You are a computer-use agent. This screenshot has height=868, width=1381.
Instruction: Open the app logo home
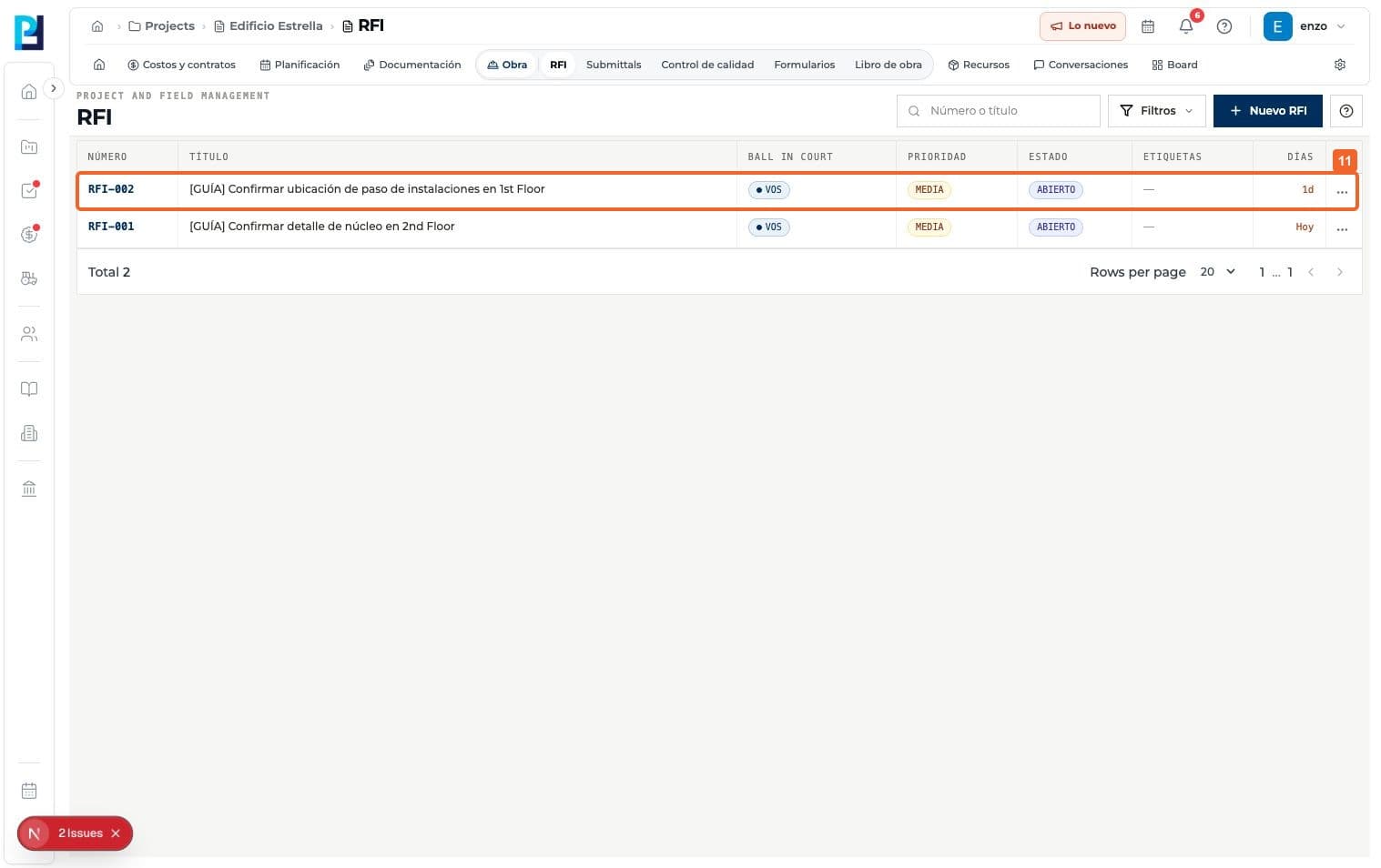point(29,33)
